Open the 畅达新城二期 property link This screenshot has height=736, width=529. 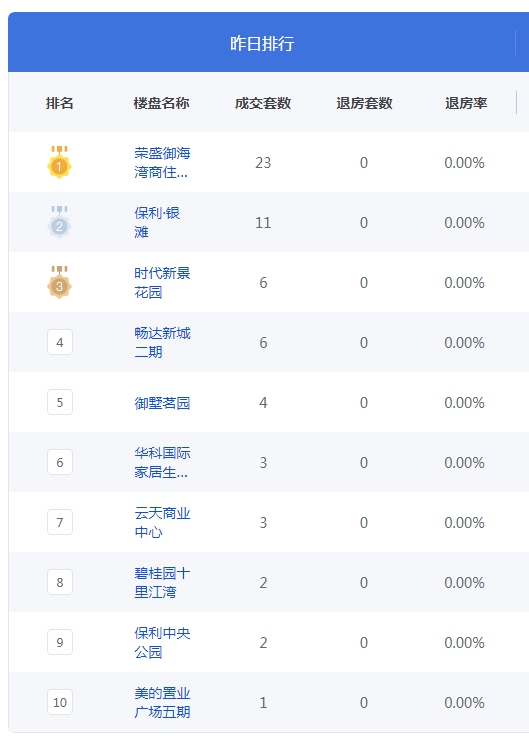pyautogui.click(x=162, y=342)
